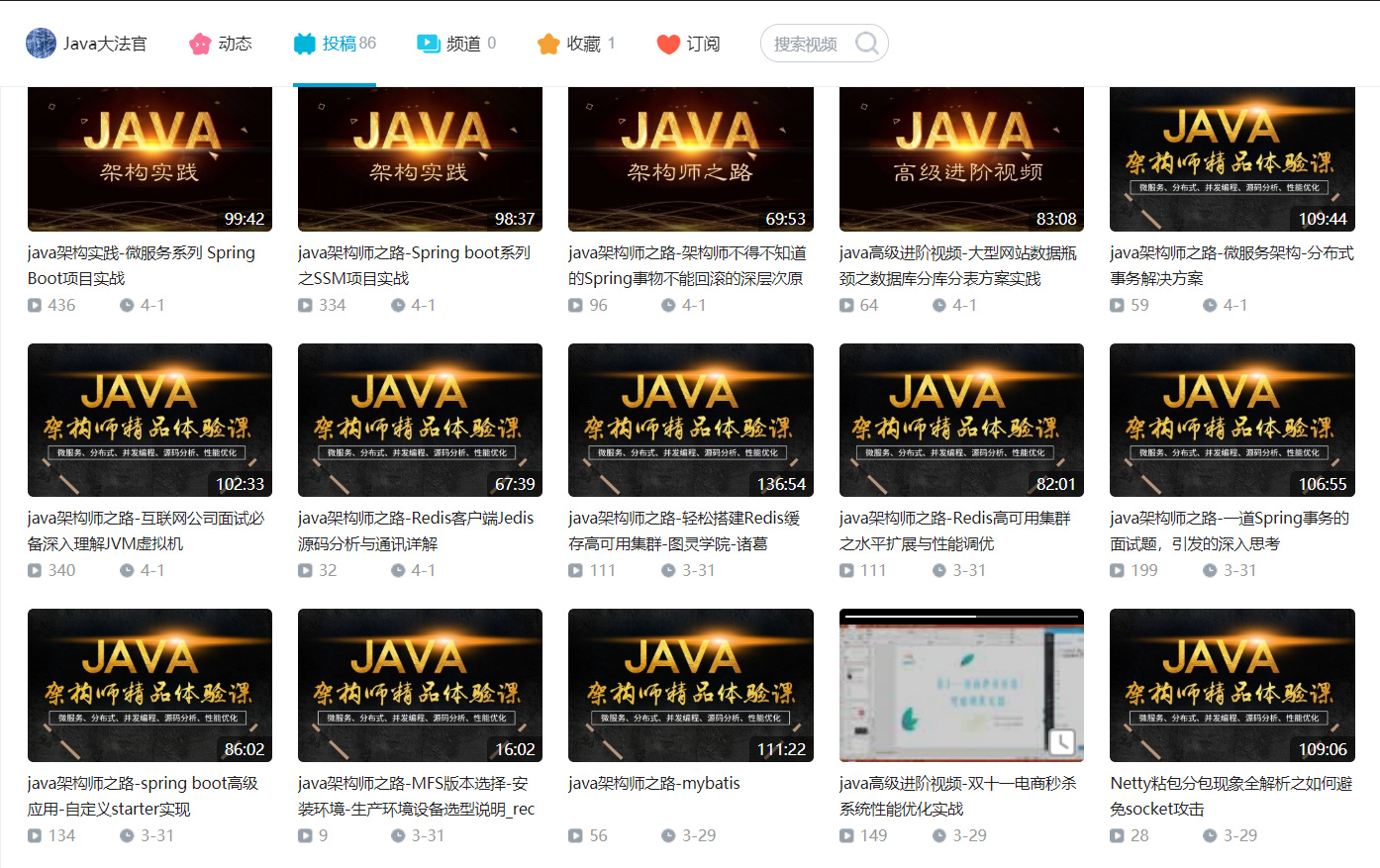Click play count icon beside 149

(846, 835)
